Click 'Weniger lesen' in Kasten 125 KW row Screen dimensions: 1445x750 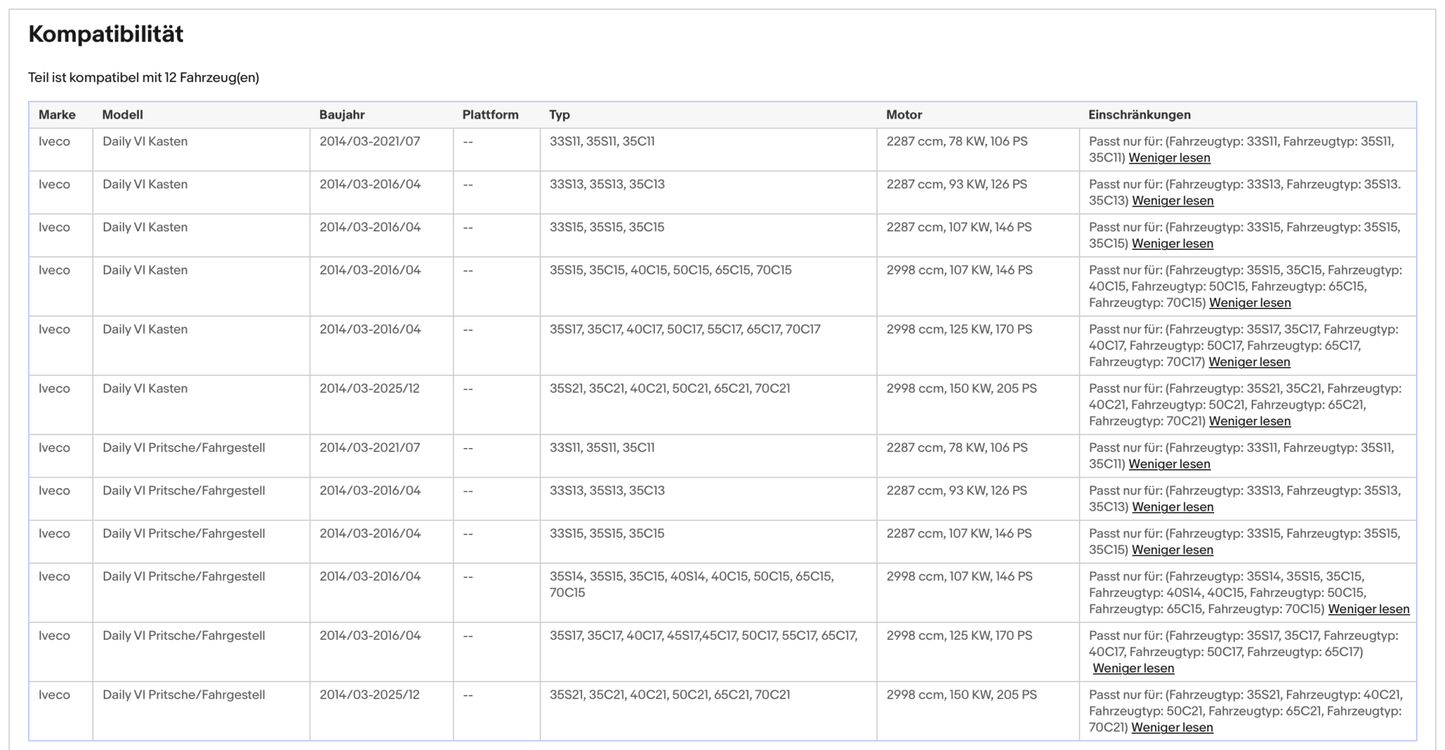pyautogui.click(x=1249, y=362)
